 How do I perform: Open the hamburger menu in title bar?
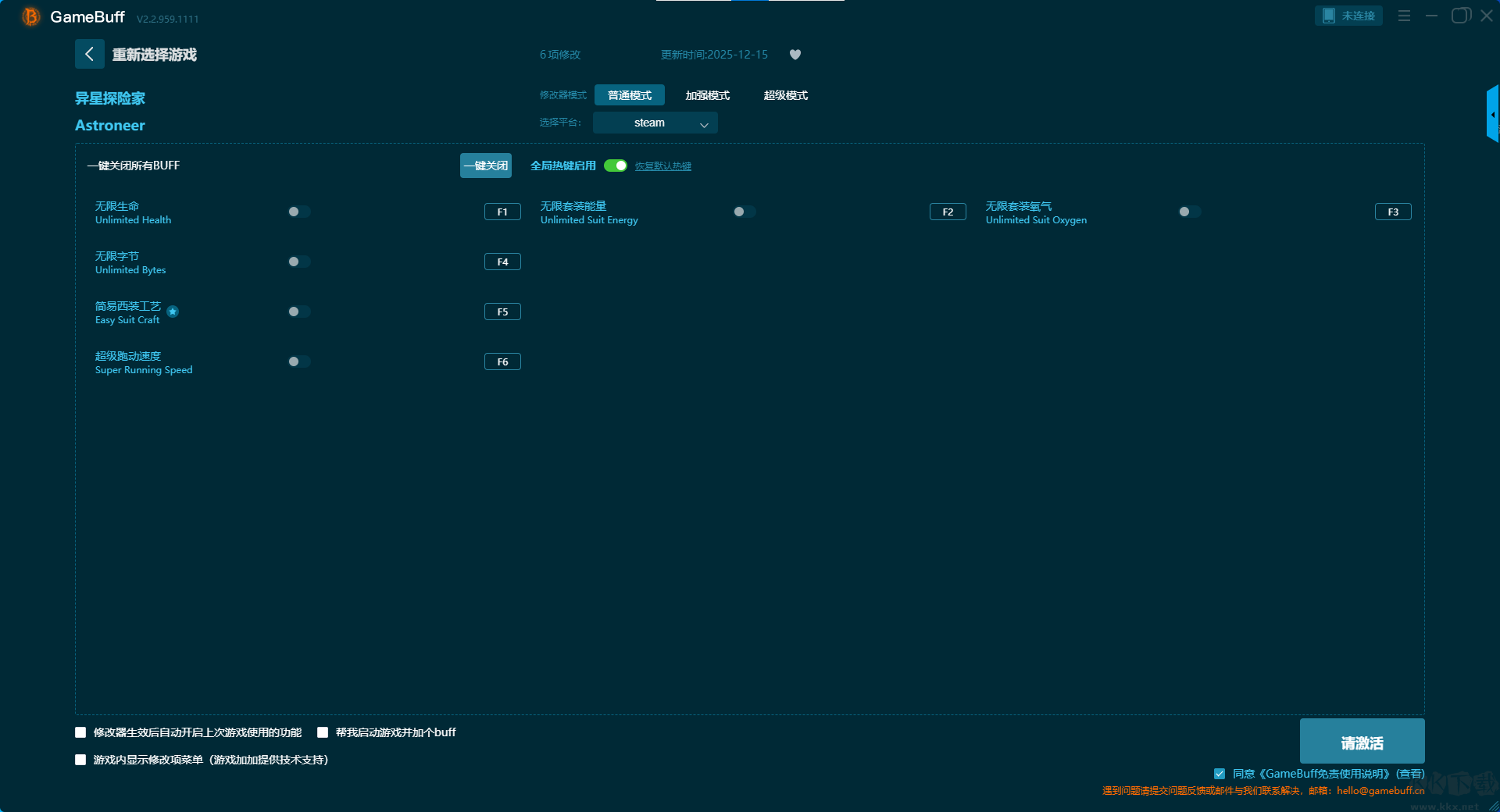click(x=1404, y=16)
